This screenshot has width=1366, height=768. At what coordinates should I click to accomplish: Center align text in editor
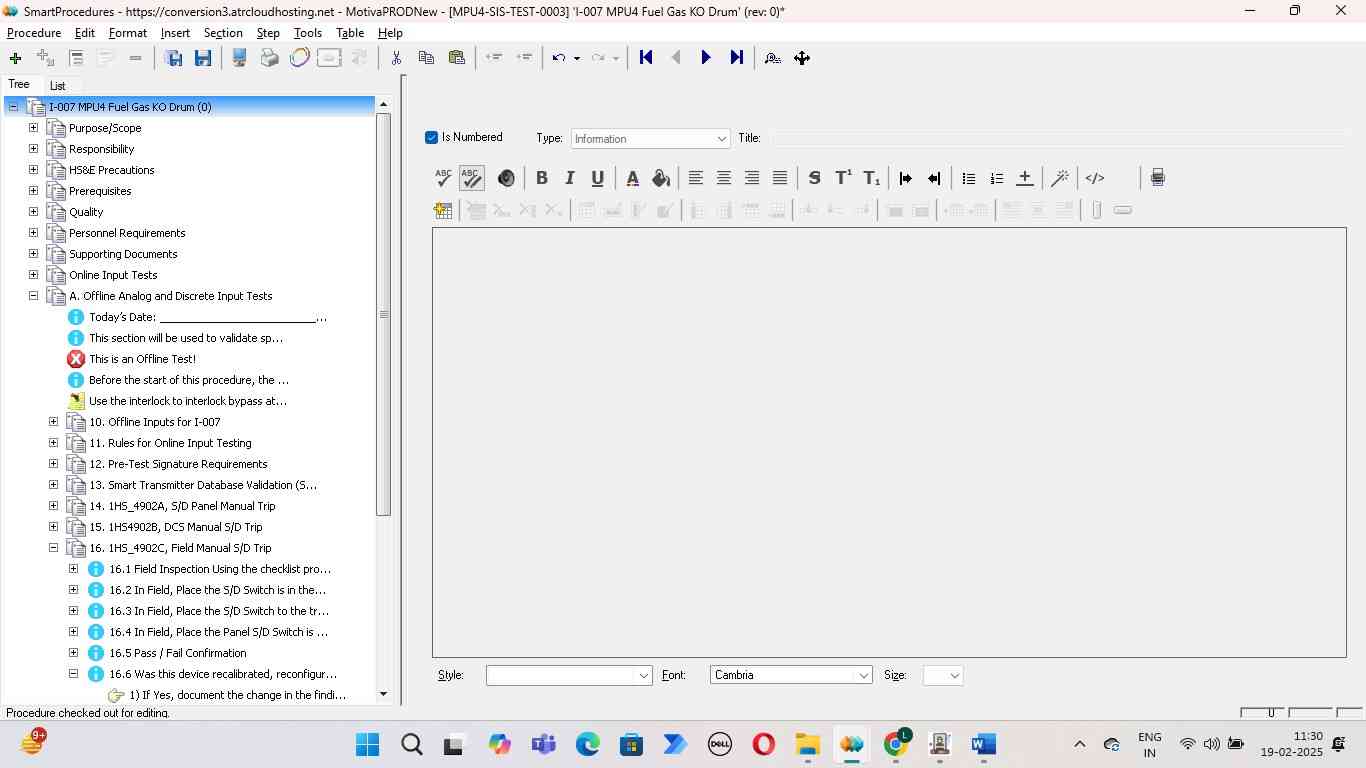[x=723, y=178]
